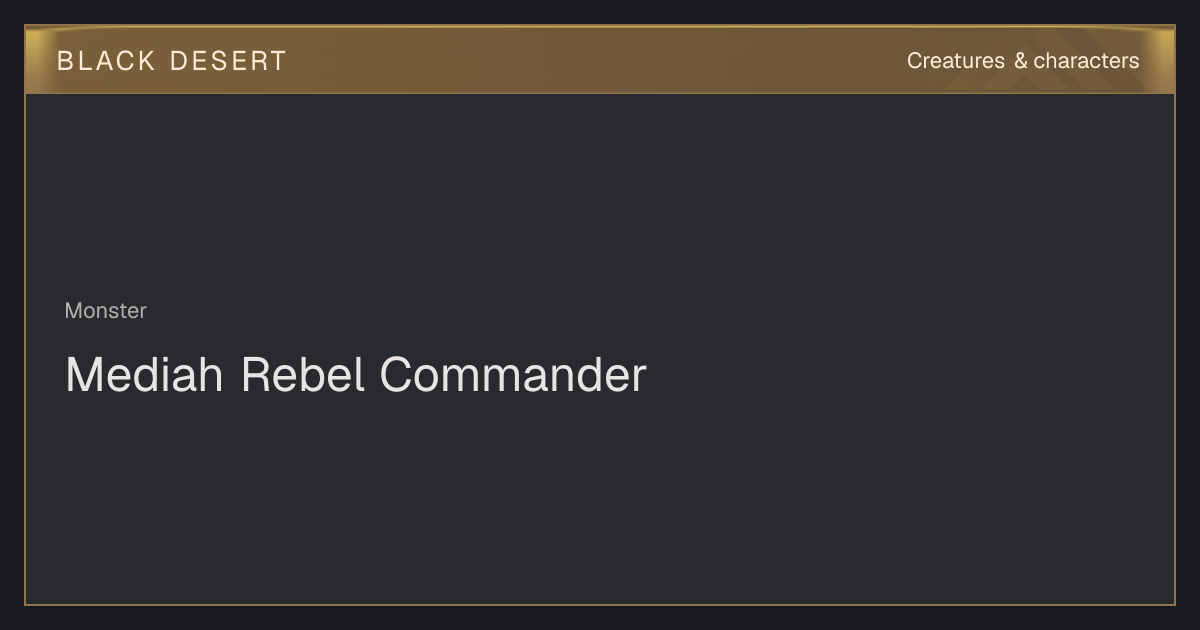Click the dark card area above Monster
Screen dimensions: 1200x630
[600, 195]
